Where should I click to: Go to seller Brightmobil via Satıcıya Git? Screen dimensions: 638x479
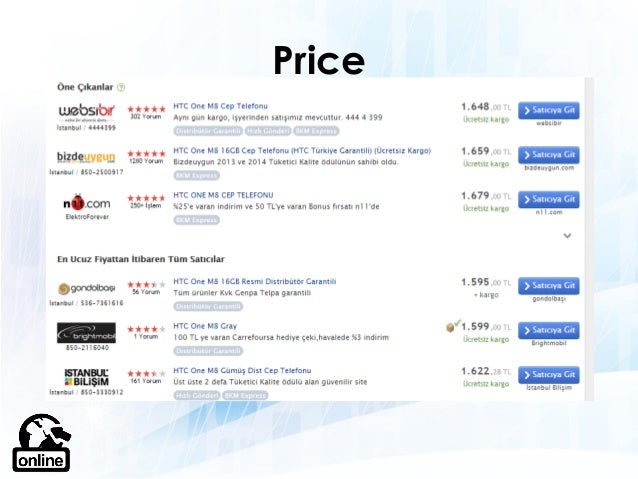(548, 330)
